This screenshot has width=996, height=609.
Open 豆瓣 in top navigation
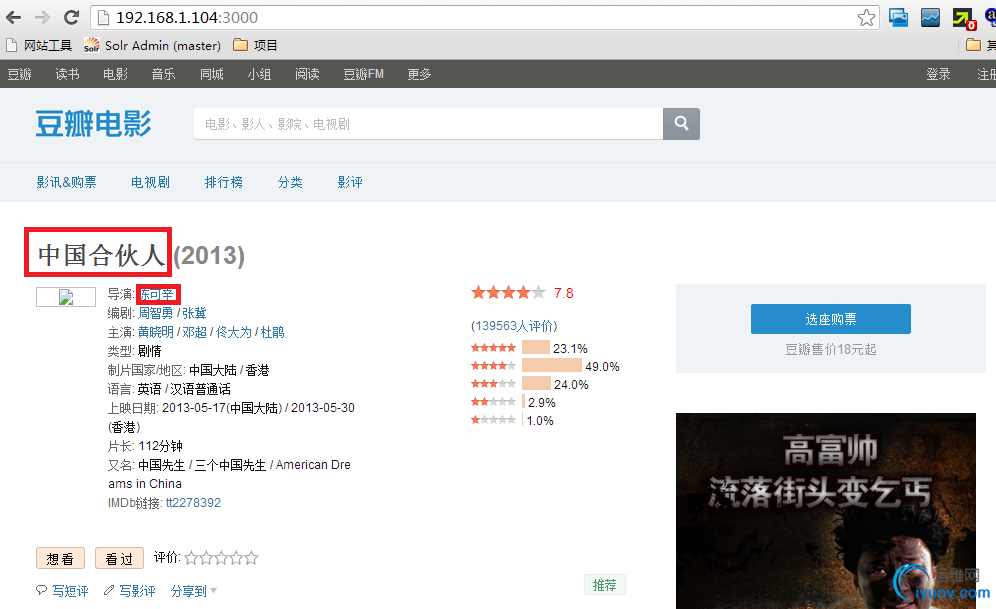[x=20, y=74]
